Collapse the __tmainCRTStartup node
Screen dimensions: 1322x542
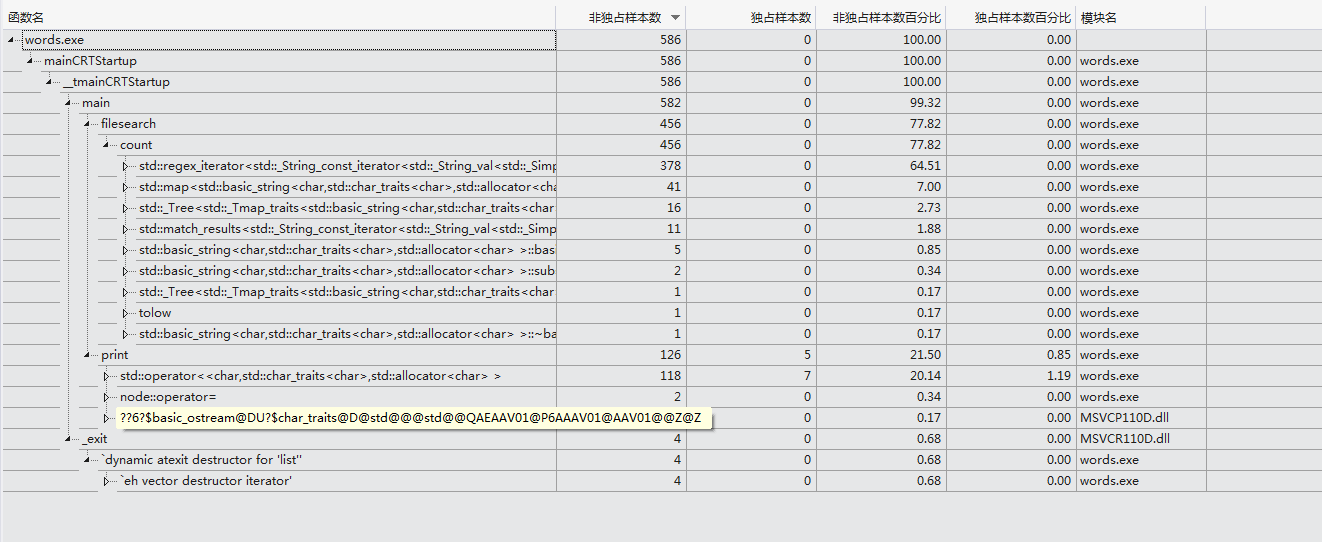pyautogui.click(x=49, y=82)
